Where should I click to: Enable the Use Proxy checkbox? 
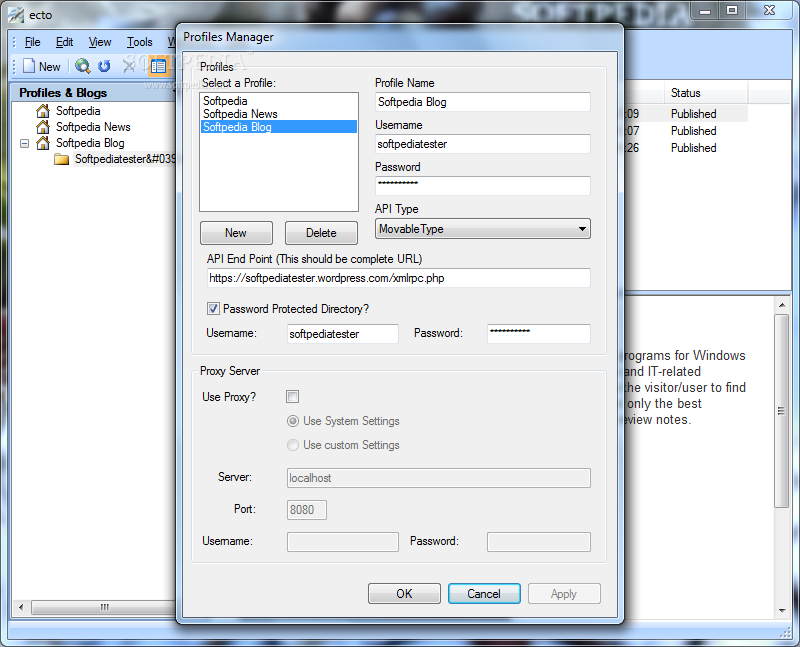pos(292,396)
